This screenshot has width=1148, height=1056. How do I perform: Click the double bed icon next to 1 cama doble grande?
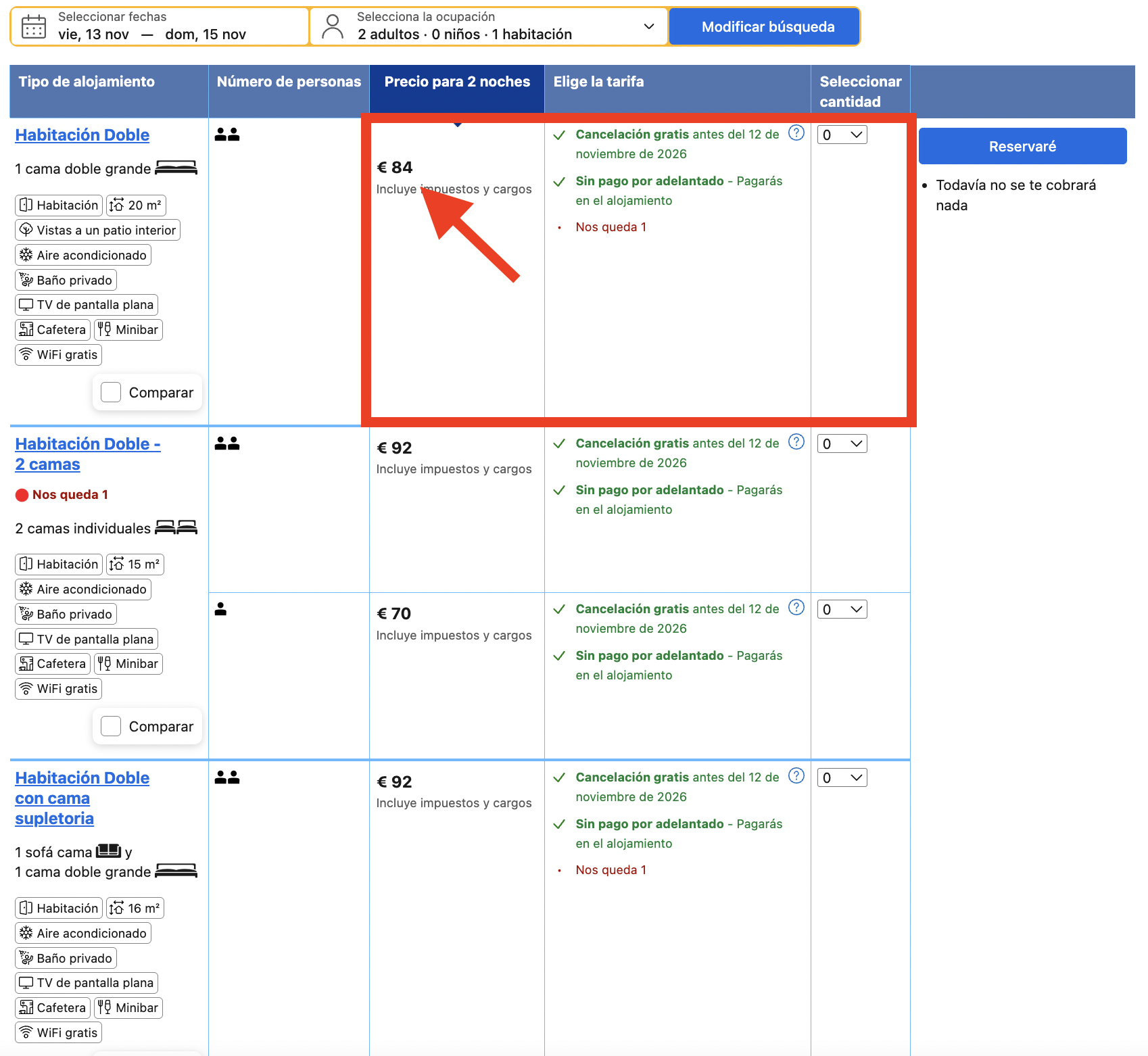tap(176, 168)
